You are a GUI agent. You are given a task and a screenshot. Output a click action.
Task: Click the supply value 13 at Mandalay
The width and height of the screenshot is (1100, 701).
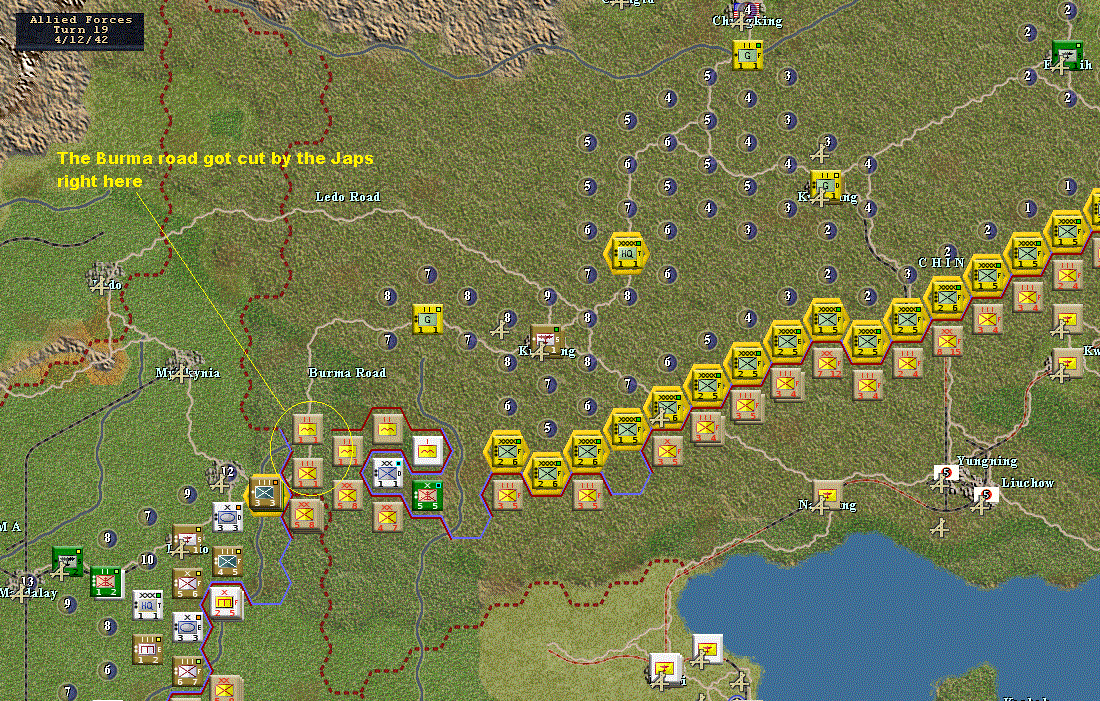27,582
